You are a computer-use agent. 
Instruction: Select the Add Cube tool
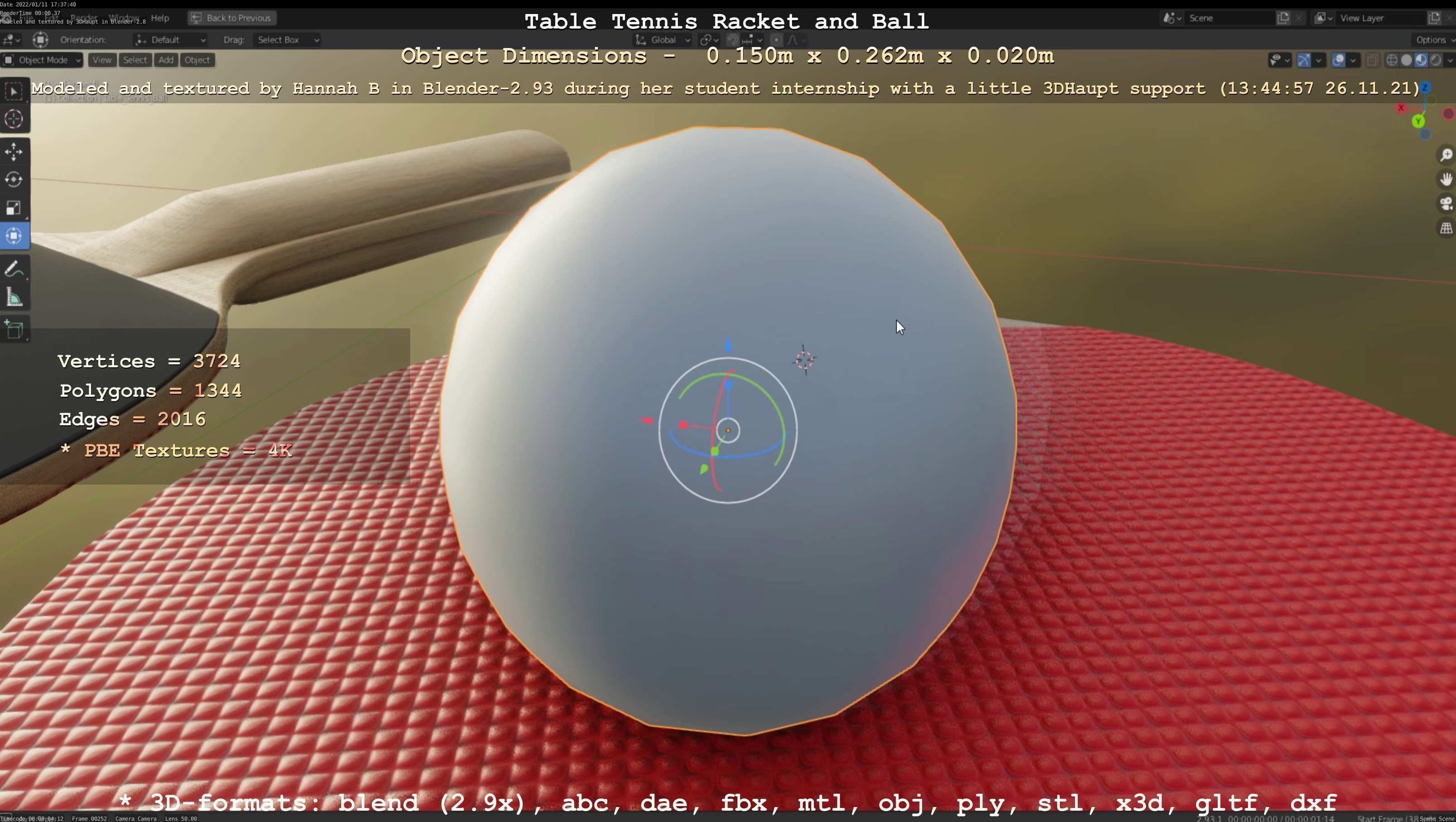(14, 330)
